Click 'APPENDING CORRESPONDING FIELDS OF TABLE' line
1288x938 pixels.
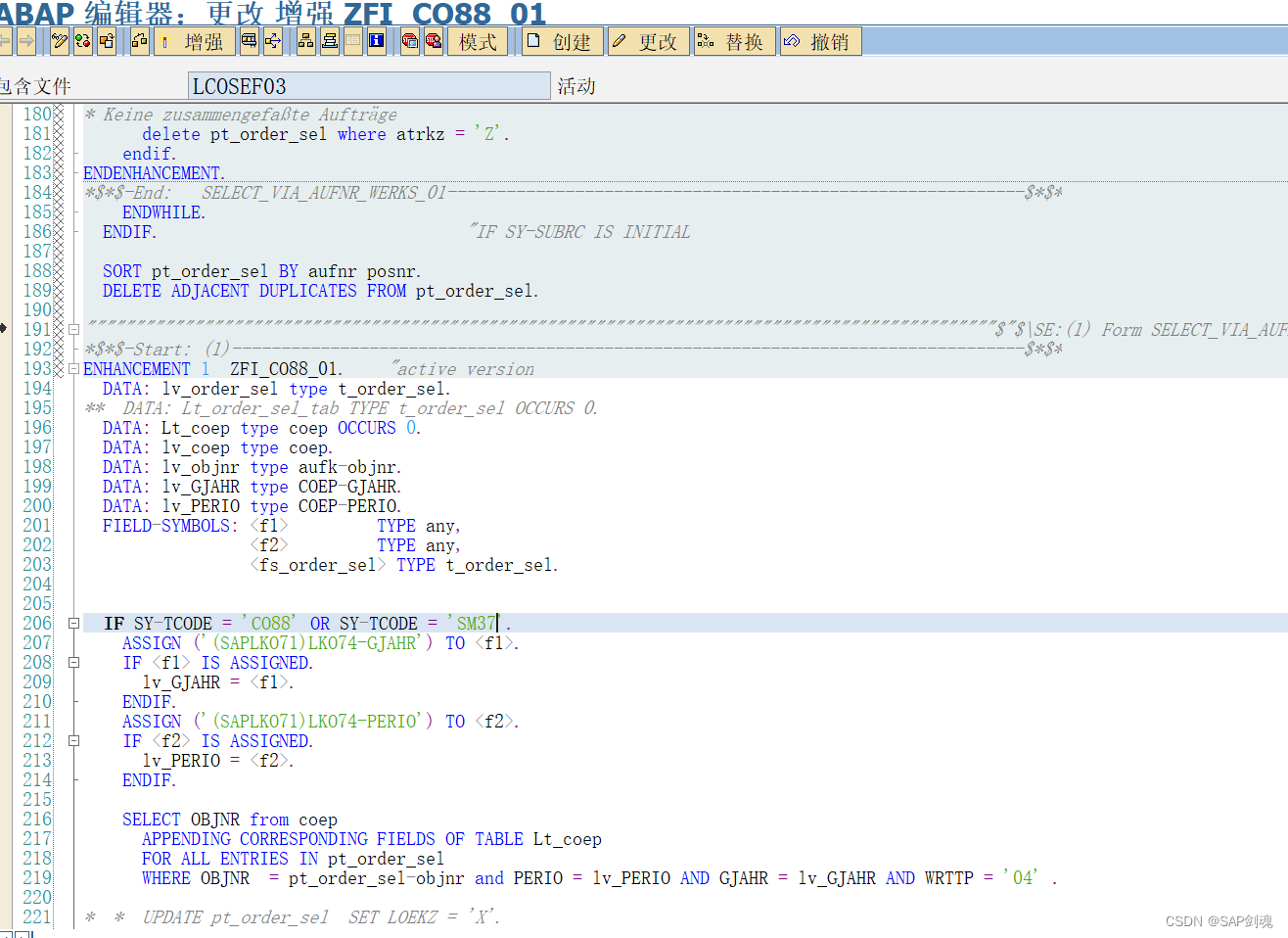[372, 839]
